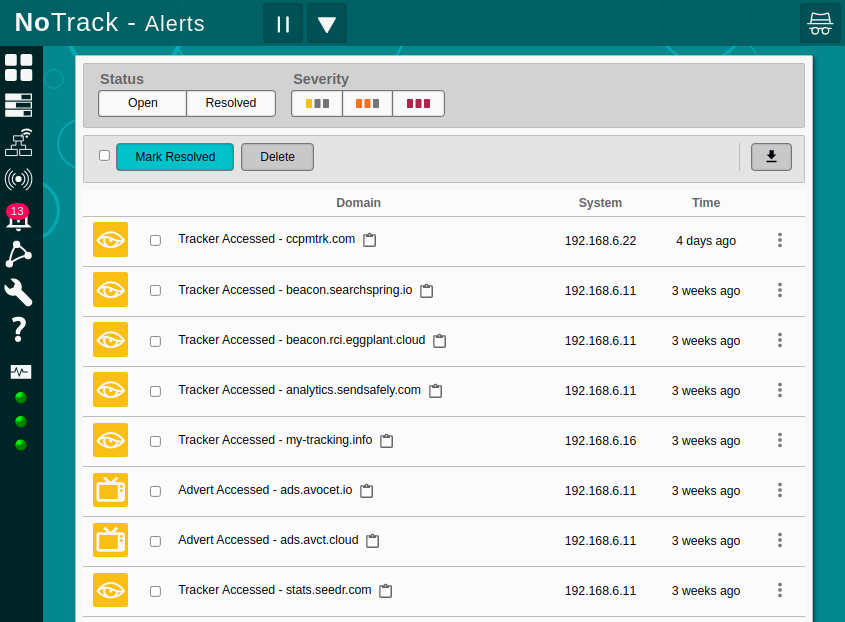Select the low severity yellow filter

coord(317,103)
